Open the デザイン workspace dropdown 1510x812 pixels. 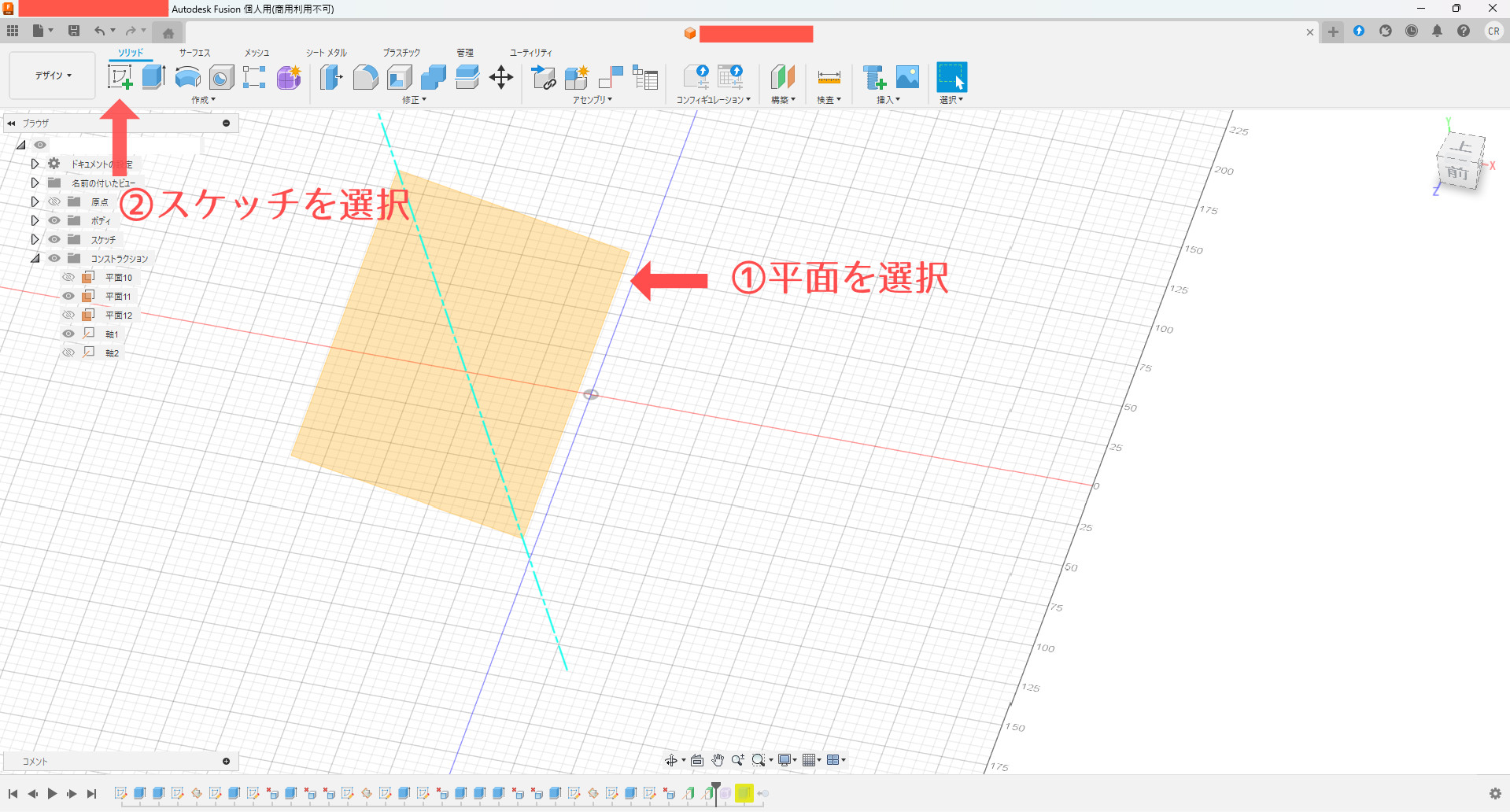coord(53,76)
